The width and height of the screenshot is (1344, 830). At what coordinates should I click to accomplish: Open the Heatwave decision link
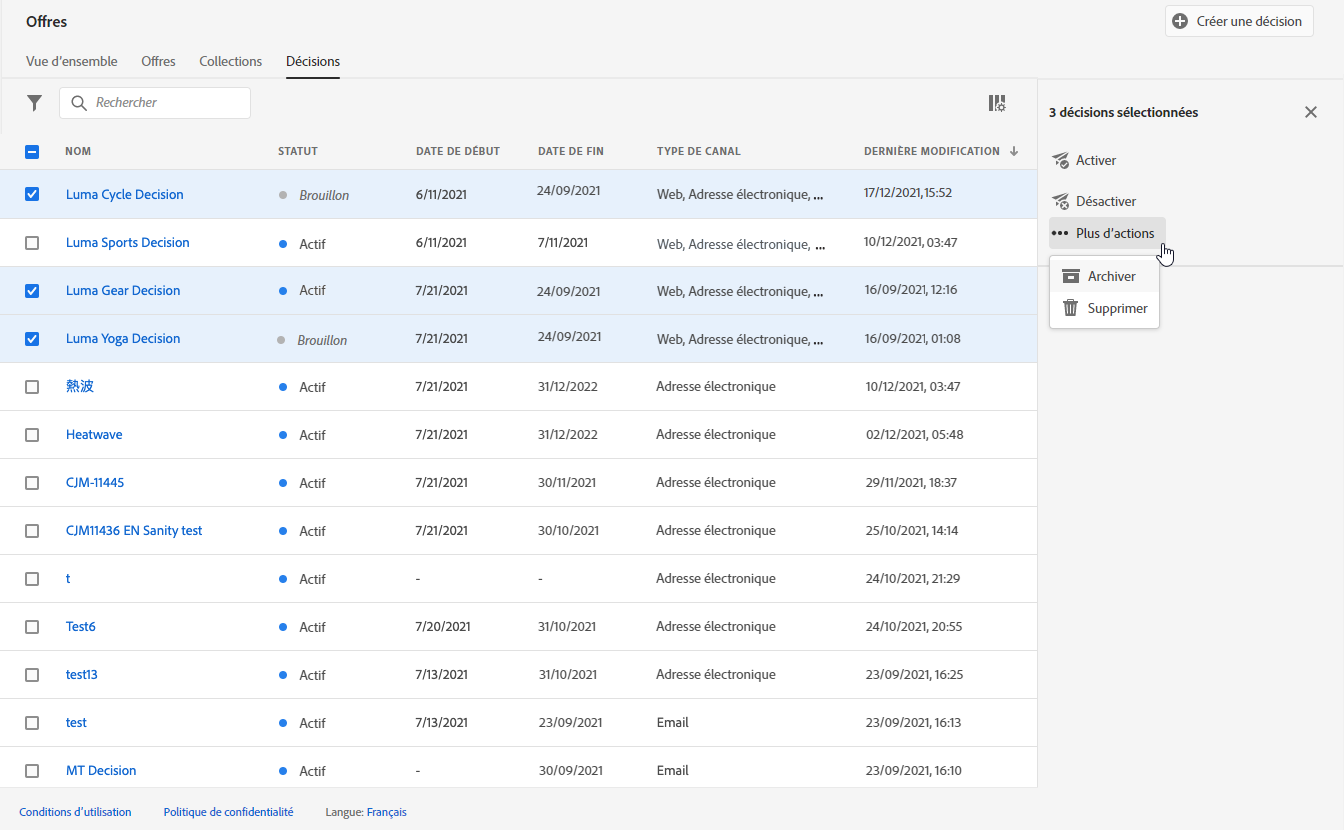(94, 435)
